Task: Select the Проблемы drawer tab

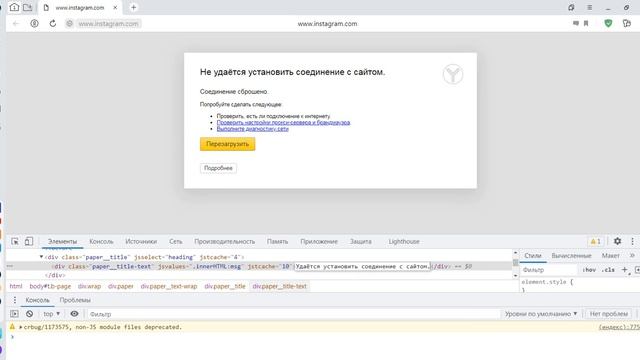Action: pyautogui.click(x=75, y=300)
